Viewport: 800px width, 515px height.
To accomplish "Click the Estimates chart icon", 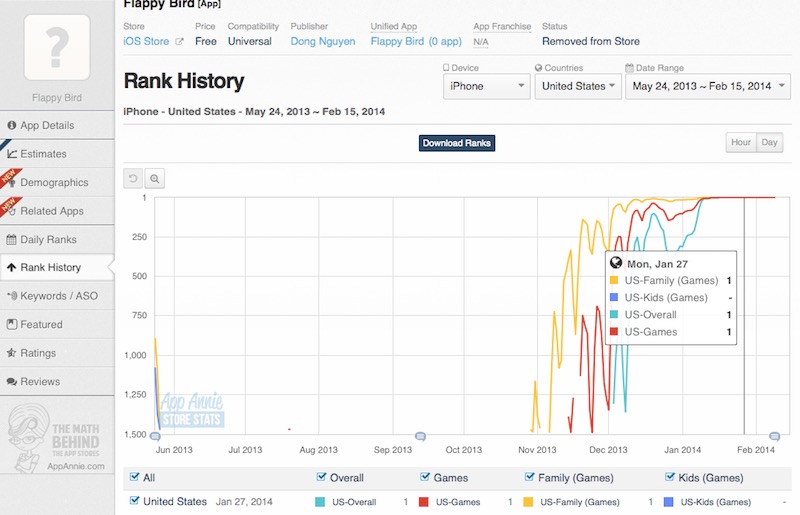I will click(x=12, y=154).
